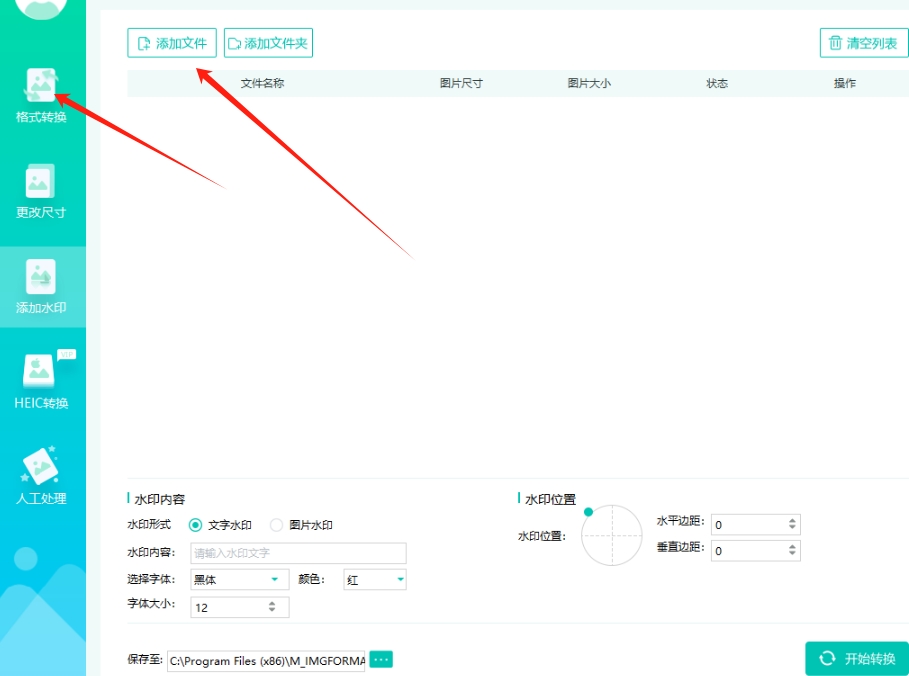Click the 操作 column header
Screen dimensions: 909x676
(844, 83)
